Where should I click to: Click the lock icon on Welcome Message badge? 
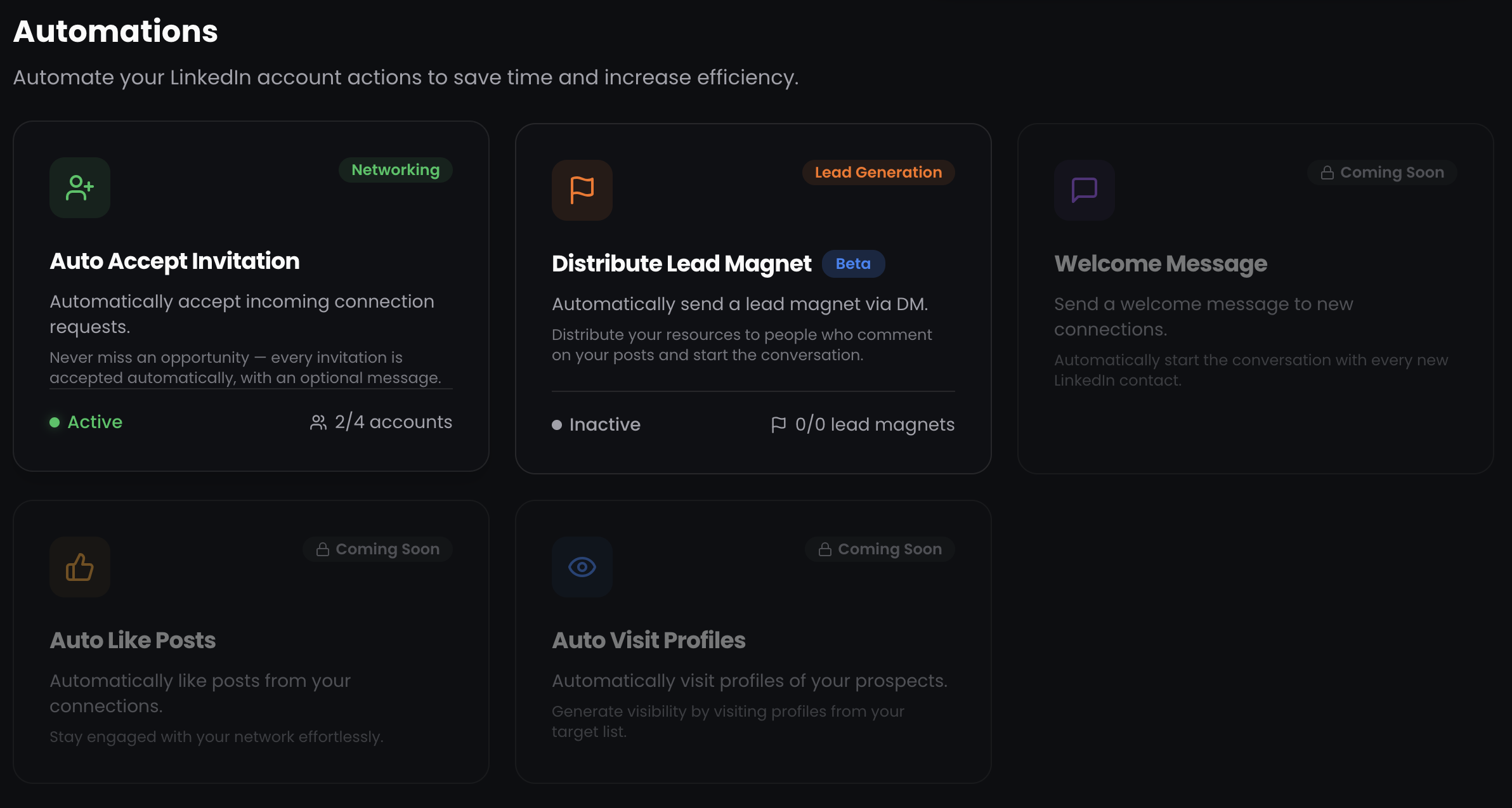[1327, 173]
